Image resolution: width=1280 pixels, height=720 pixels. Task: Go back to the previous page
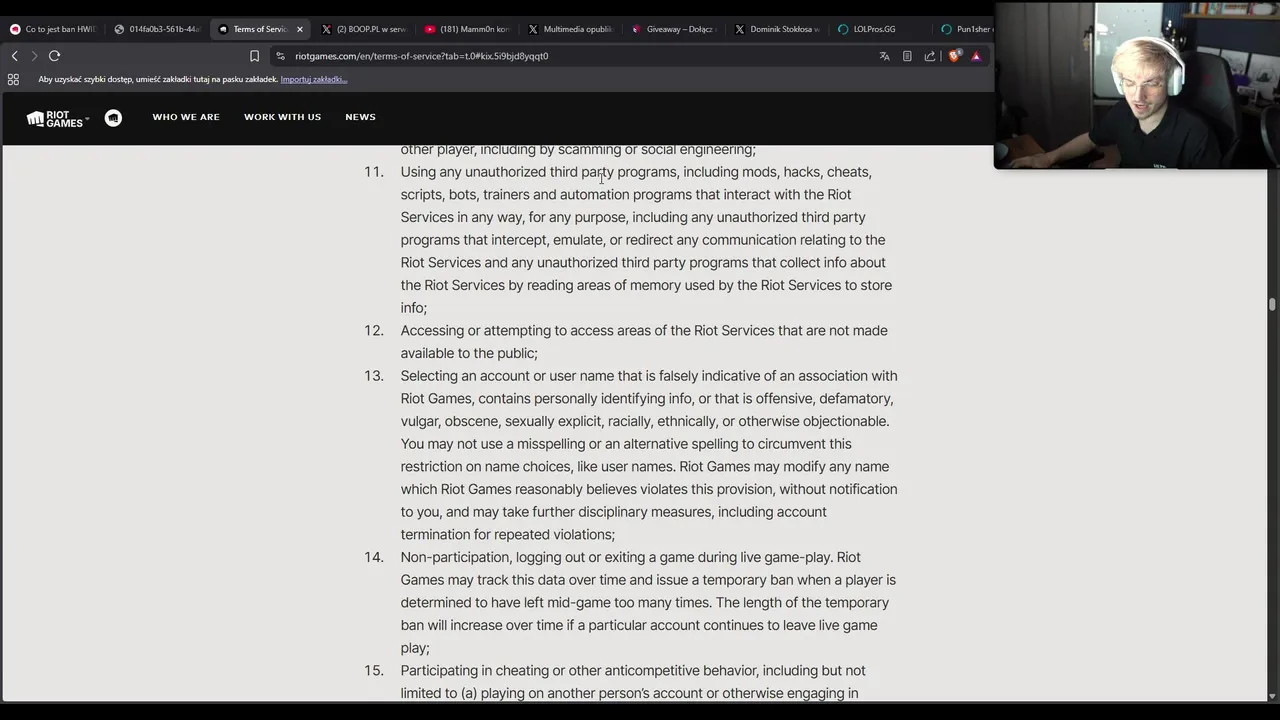(14, 56)
